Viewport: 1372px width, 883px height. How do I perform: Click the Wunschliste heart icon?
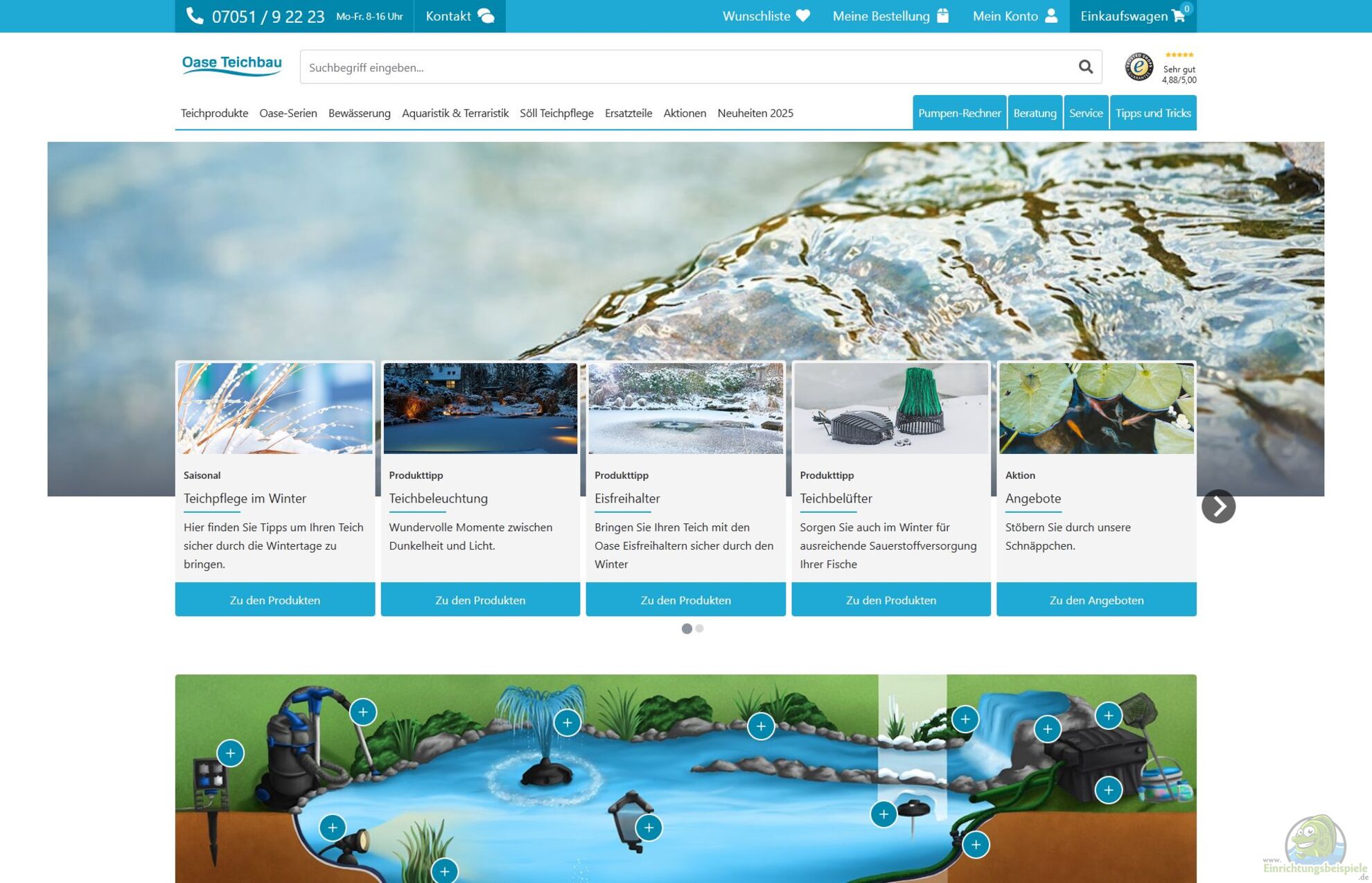pos(803,16)
